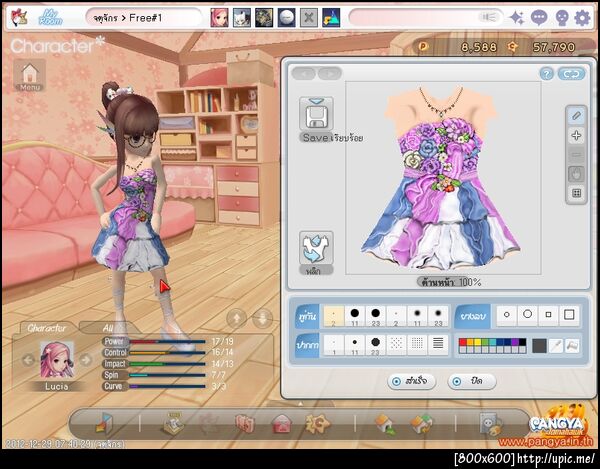Image resolution: width=600 pixels, height=469 pixels.
Task: Select the paint bucket fill tool
Action: point(572,346)
